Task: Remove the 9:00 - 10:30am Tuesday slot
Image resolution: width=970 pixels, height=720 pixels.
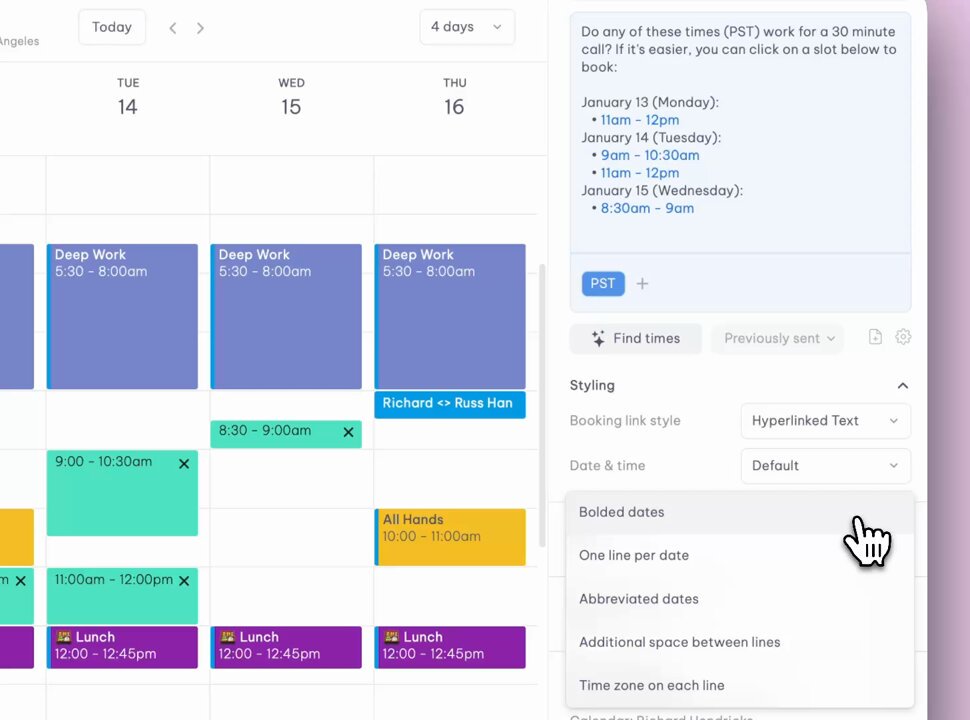Action: [x=184, y=464]
